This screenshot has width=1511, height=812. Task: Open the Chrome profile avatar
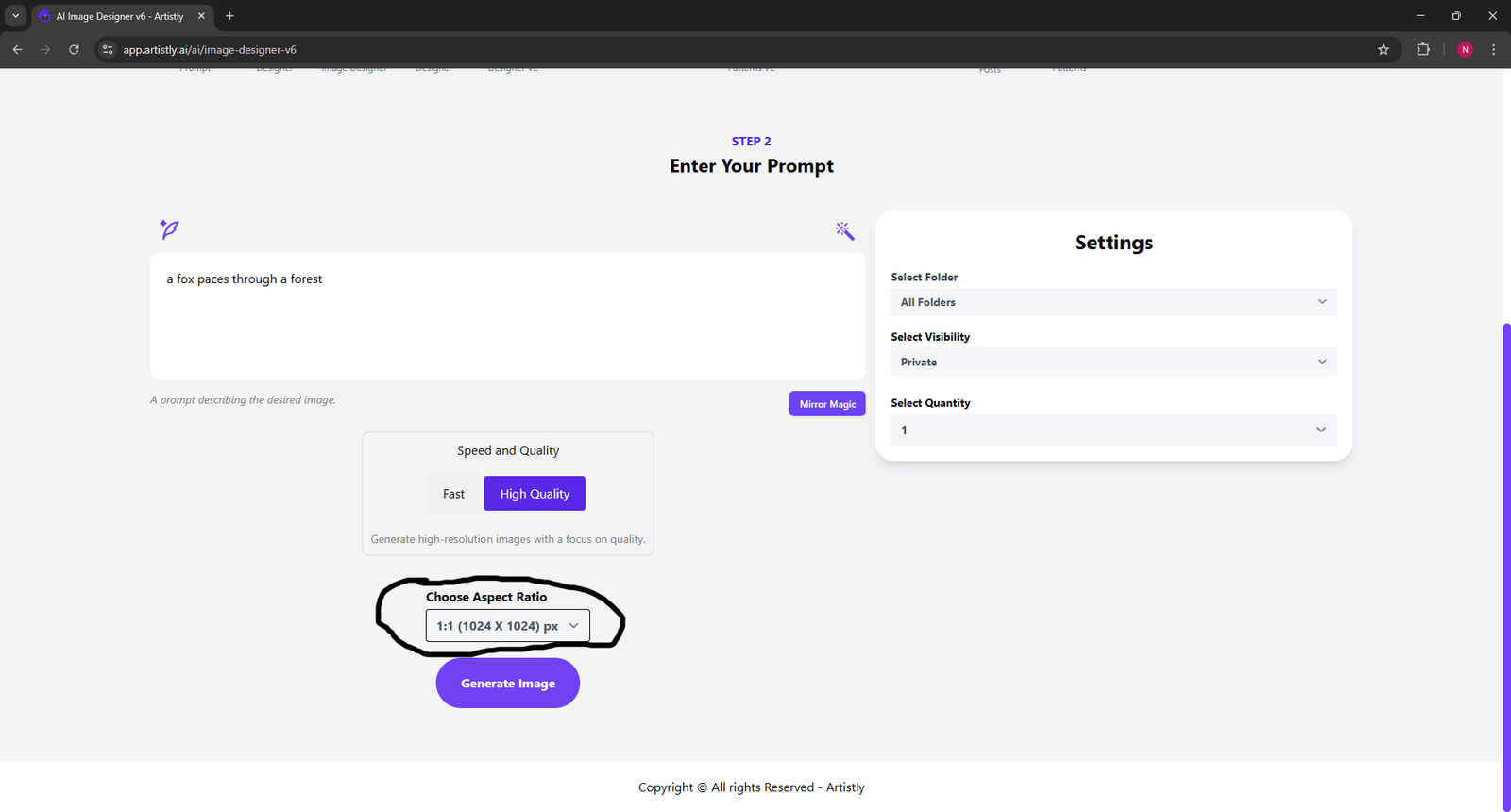(1465, 50)
